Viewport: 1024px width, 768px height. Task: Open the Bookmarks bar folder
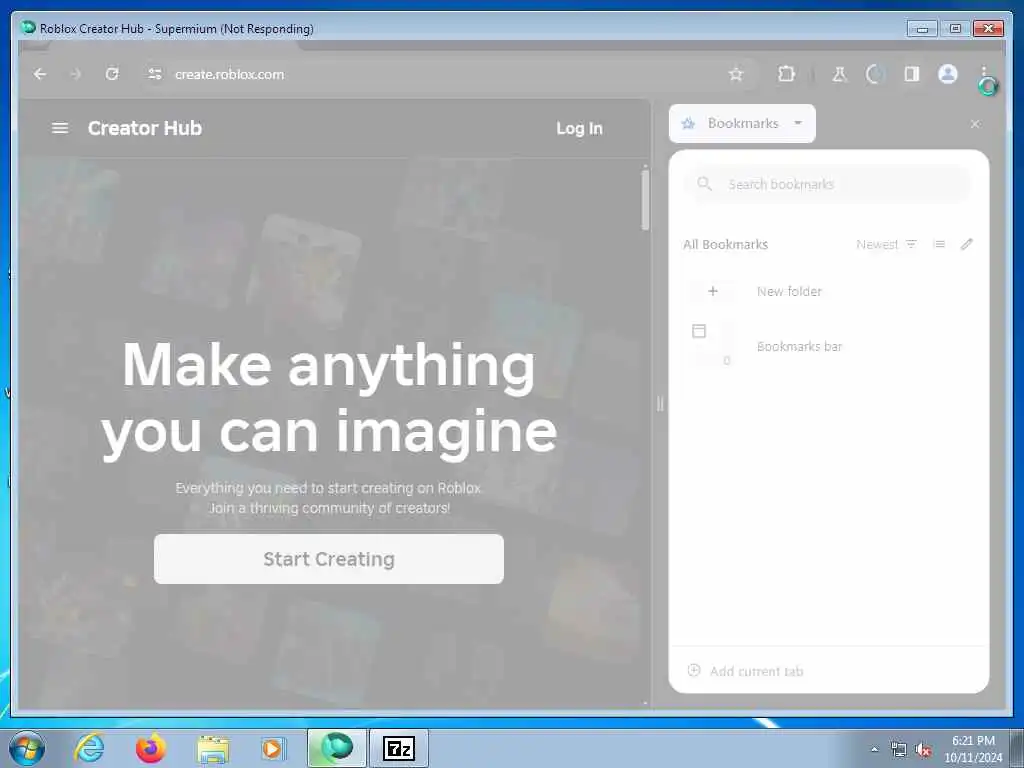[827, 346]
